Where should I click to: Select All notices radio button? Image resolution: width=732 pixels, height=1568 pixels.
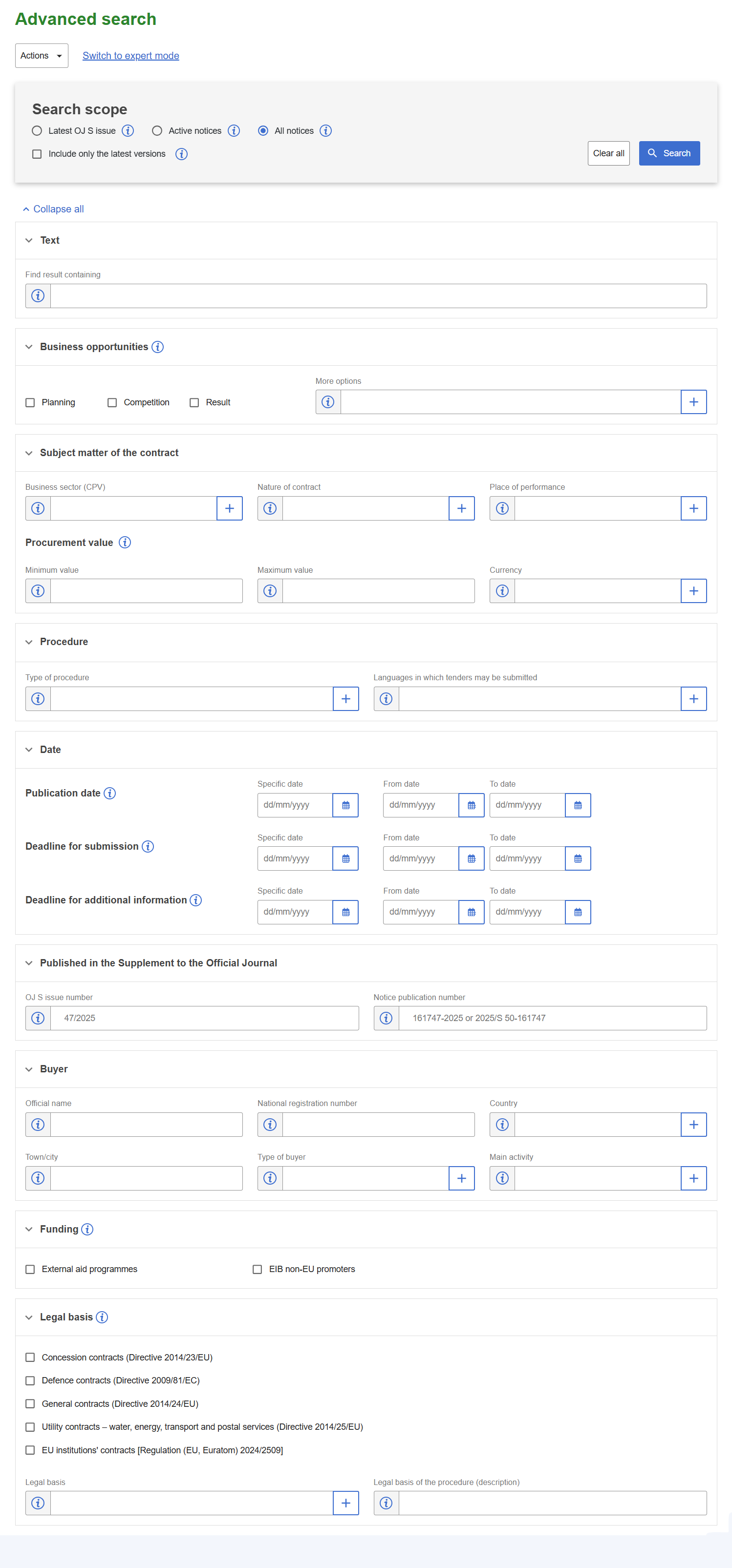pos(263,131)
